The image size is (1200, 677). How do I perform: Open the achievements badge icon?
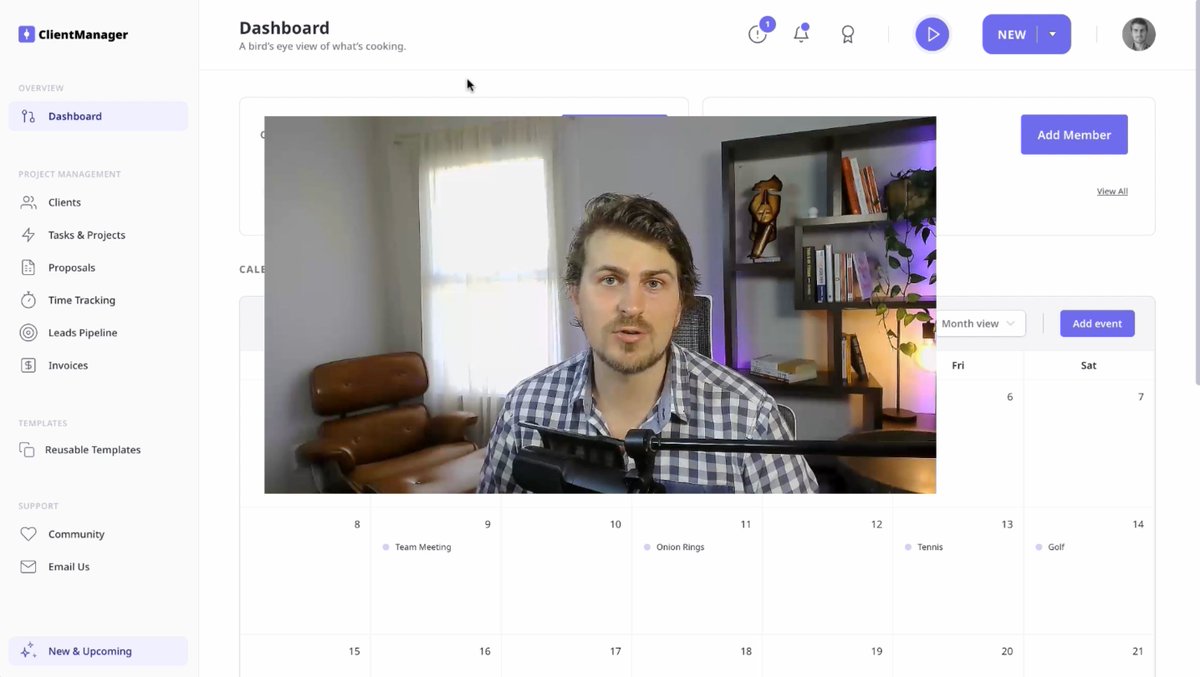(x=847, y=33)
